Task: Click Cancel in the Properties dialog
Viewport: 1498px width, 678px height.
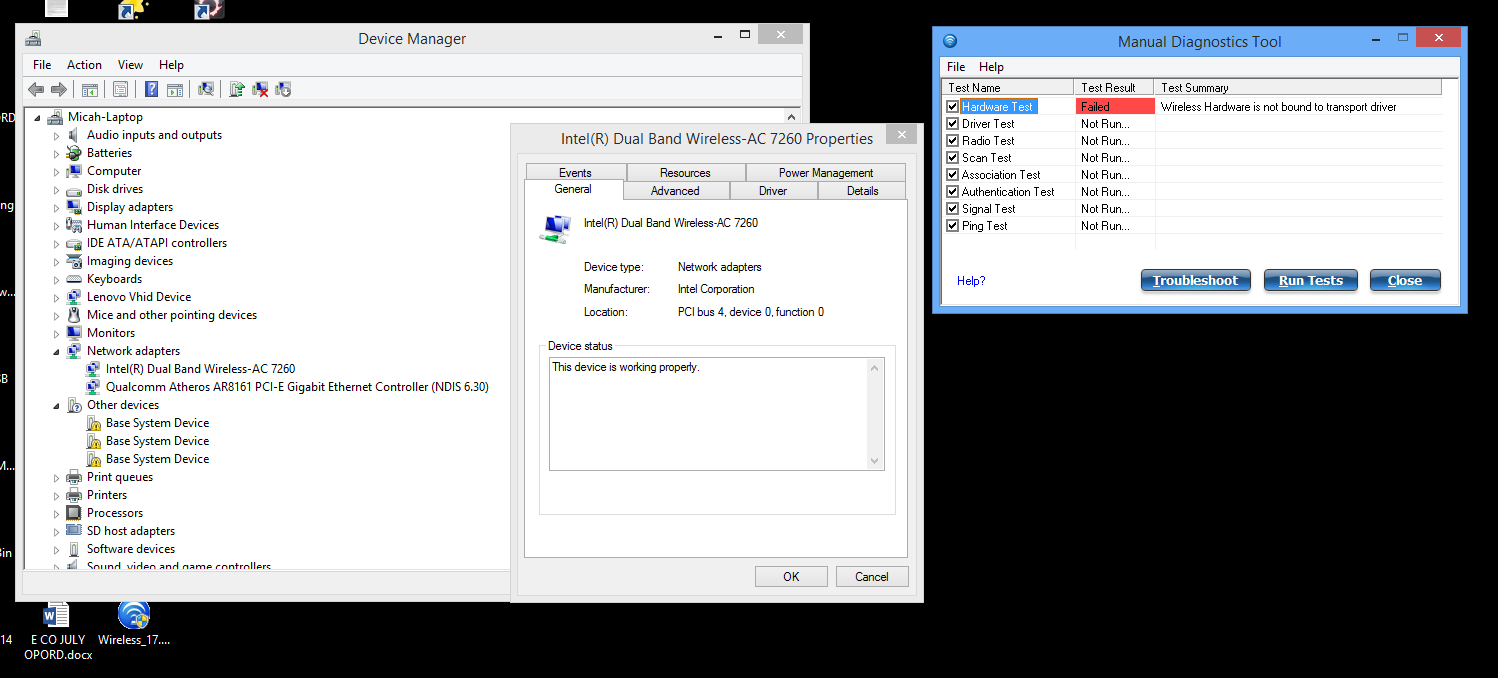Action: (872, 577)
